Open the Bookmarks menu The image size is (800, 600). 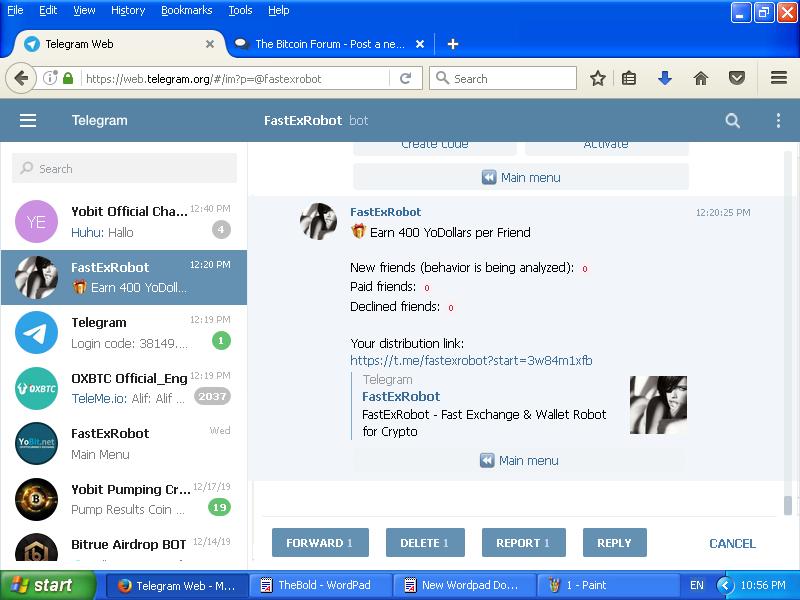[187, 10]
